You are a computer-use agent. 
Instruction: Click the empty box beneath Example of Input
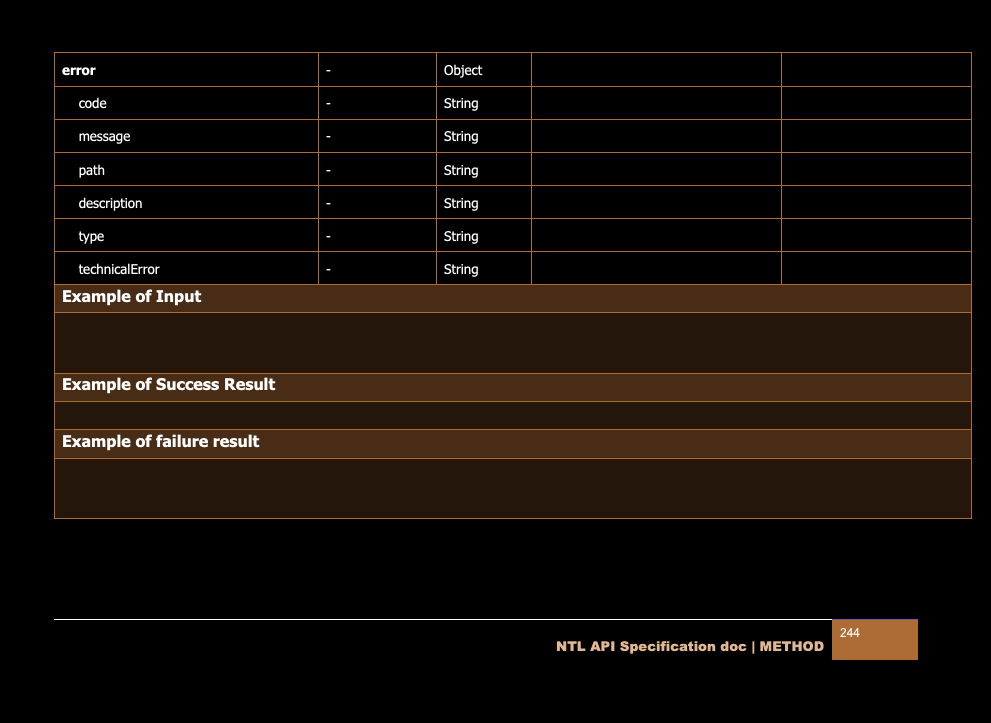512,343
